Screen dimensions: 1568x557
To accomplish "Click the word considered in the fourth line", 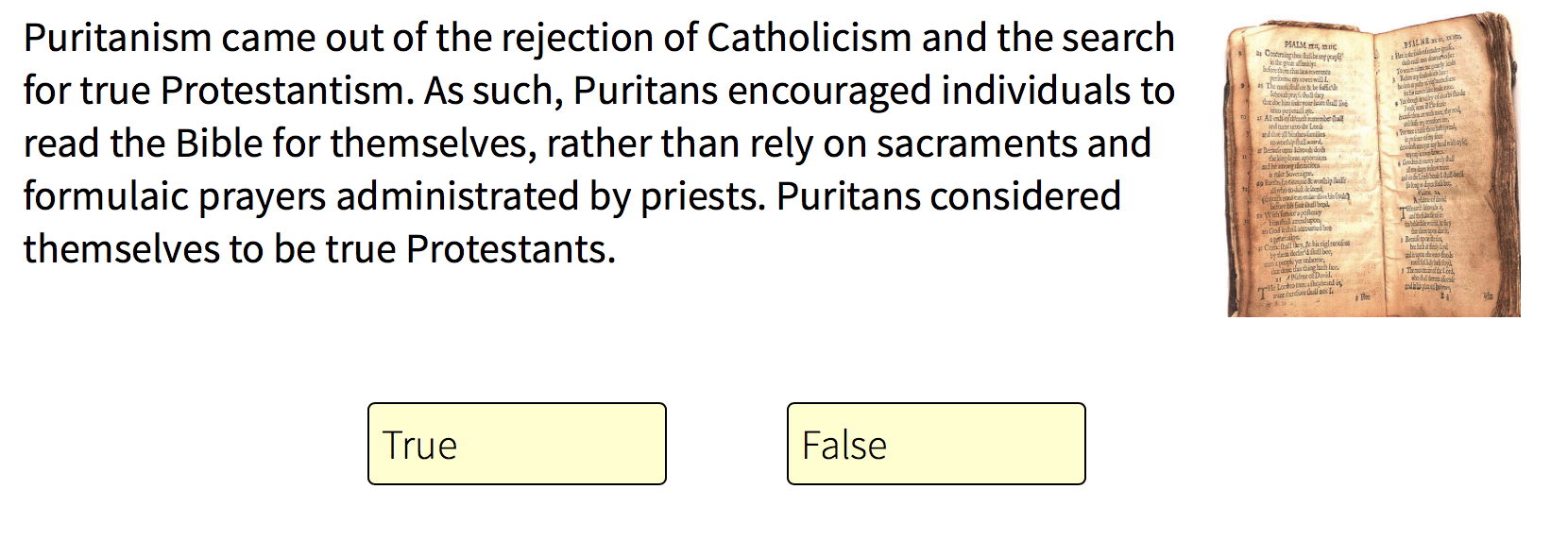I will point(1026,197).
